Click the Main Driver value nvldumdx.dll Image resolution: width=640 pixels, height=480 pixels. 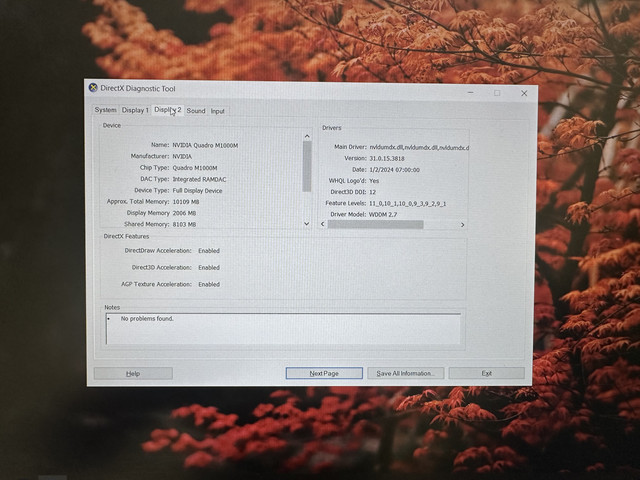419,147
